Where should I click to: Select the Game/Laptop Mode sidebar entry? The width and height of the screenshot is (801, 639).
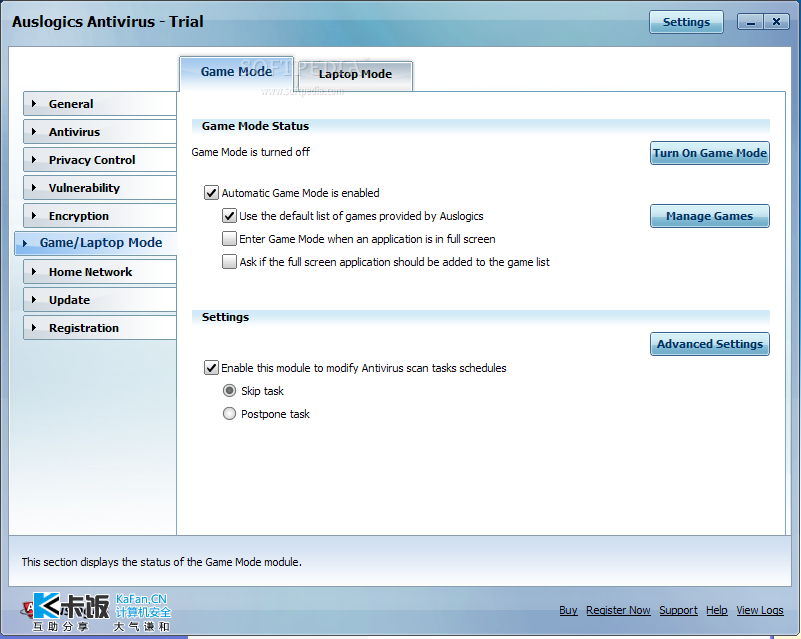[x=96, y=243]
